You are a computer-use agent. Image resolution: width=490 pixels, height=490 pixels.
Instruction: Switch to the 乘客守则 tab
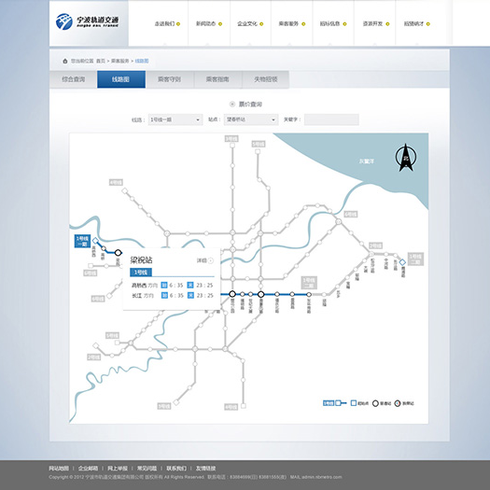pyautogui.click(x=169, y=79)
